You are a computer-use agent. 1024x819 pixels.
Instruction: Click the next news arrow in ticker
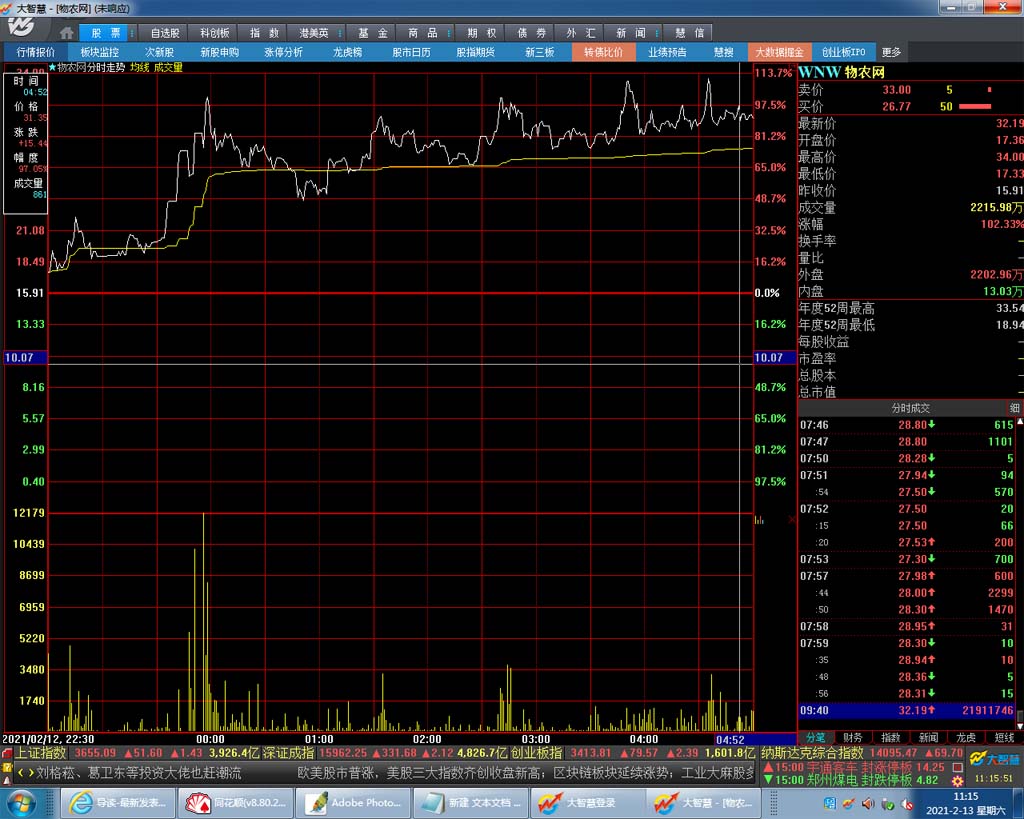(30, 773)
